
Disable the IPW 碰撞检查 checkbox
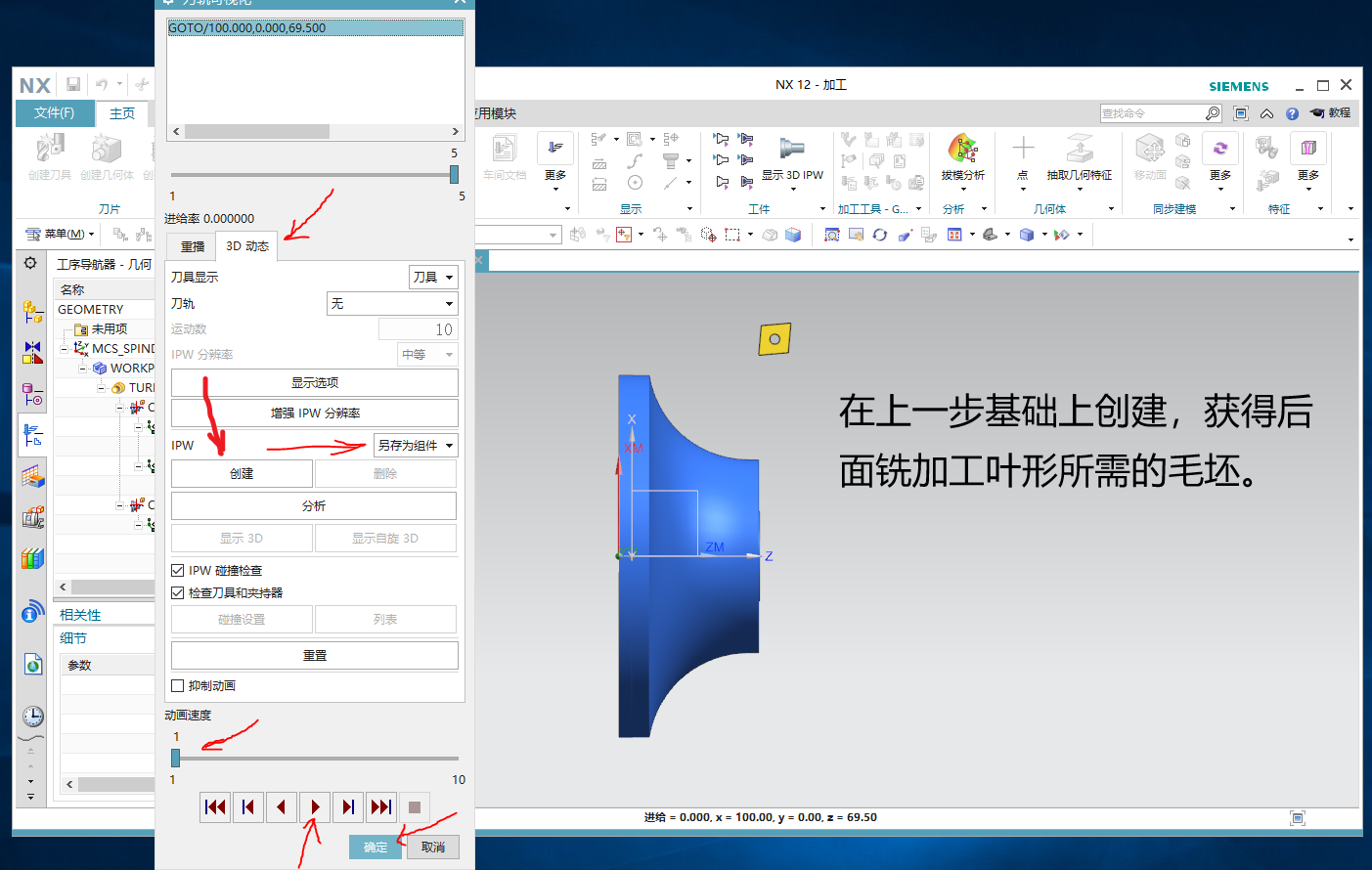point(178,570)
